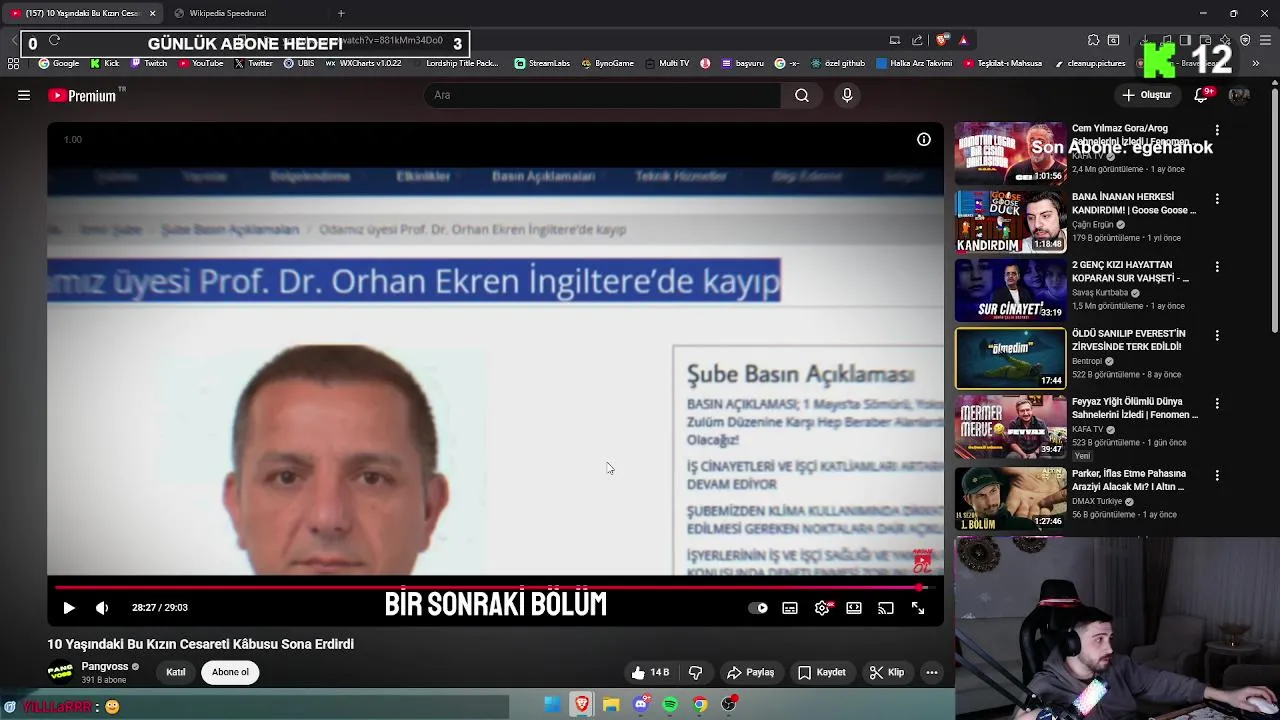Open Brave browser apps grid icon
Screen dimensions: 1280x720
tap(13, 63)
